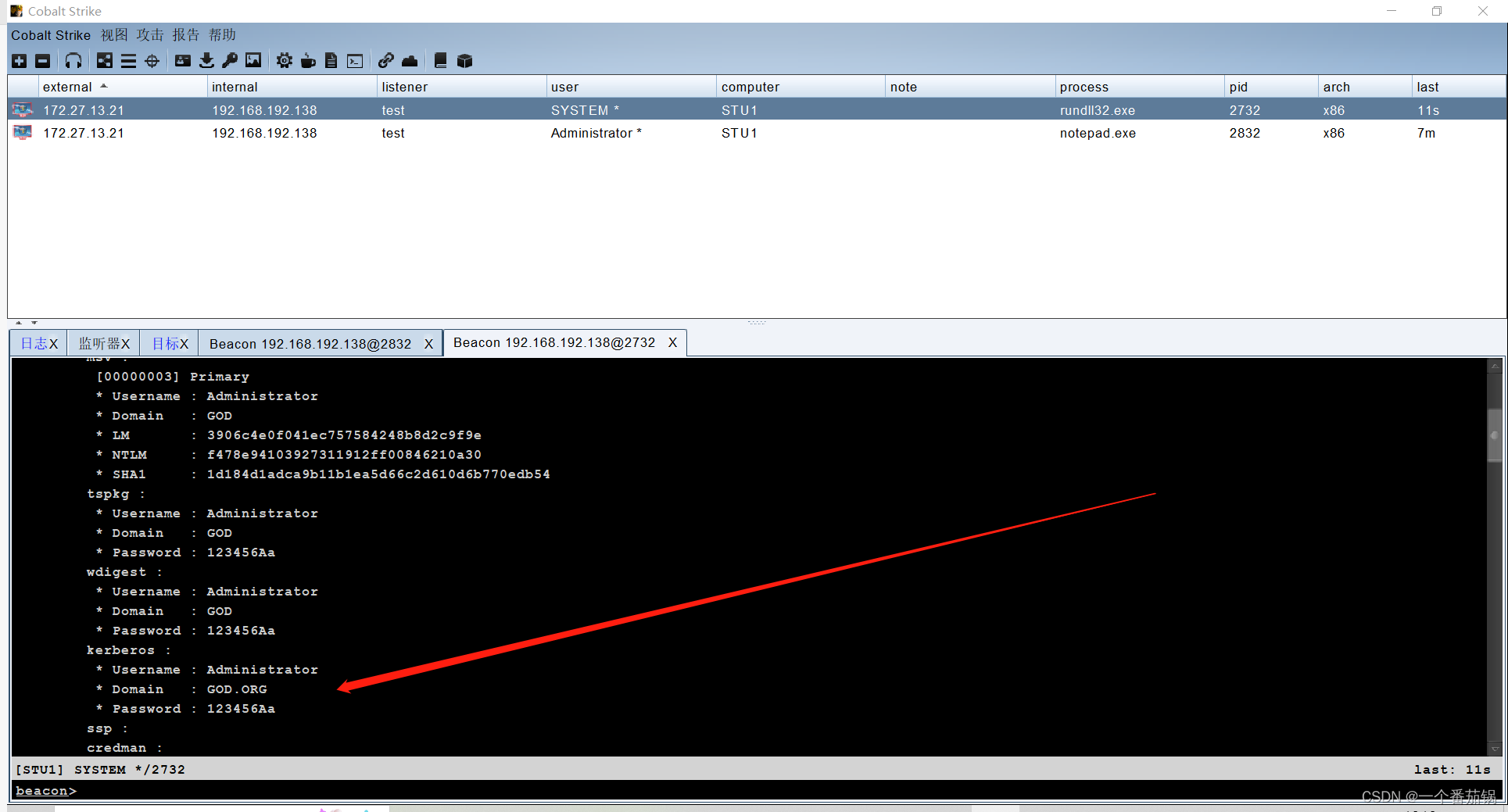Viewport: 1508px width, 812px height.
Task: Switch to the 目标 (Targets) tab
Action: 165,344
